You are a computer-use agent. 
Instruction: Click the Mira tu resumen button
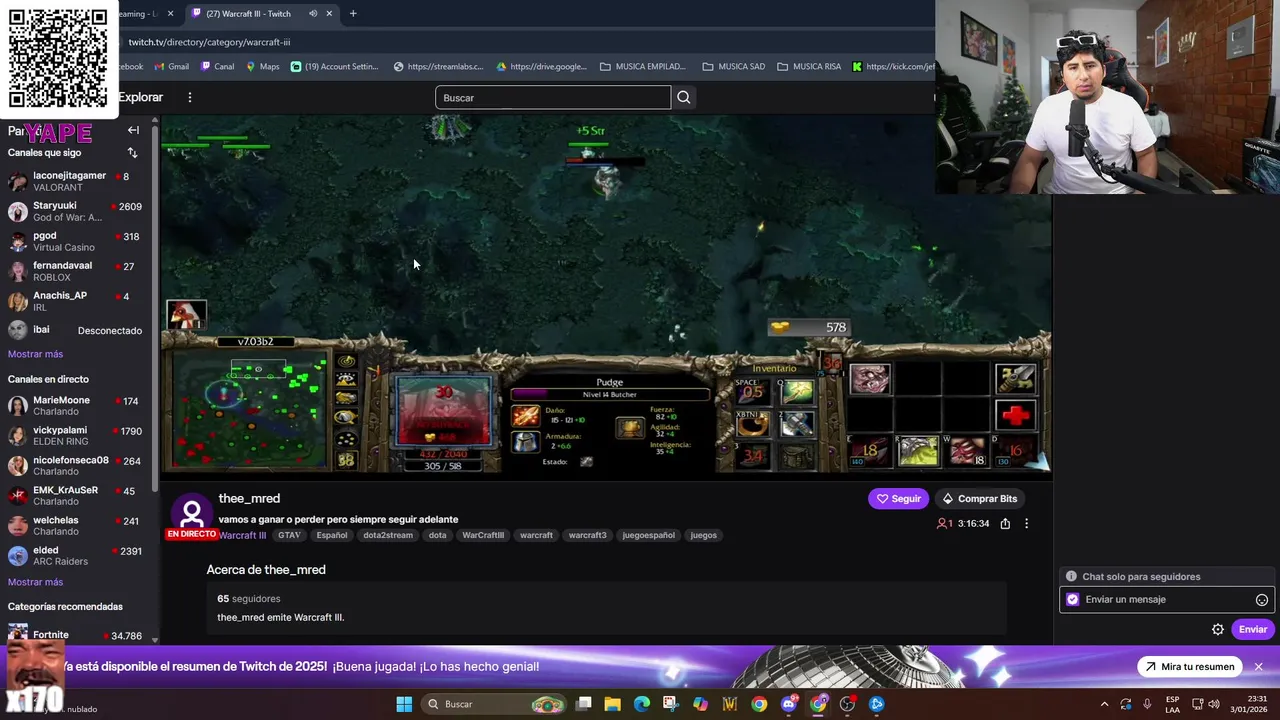1189,667
